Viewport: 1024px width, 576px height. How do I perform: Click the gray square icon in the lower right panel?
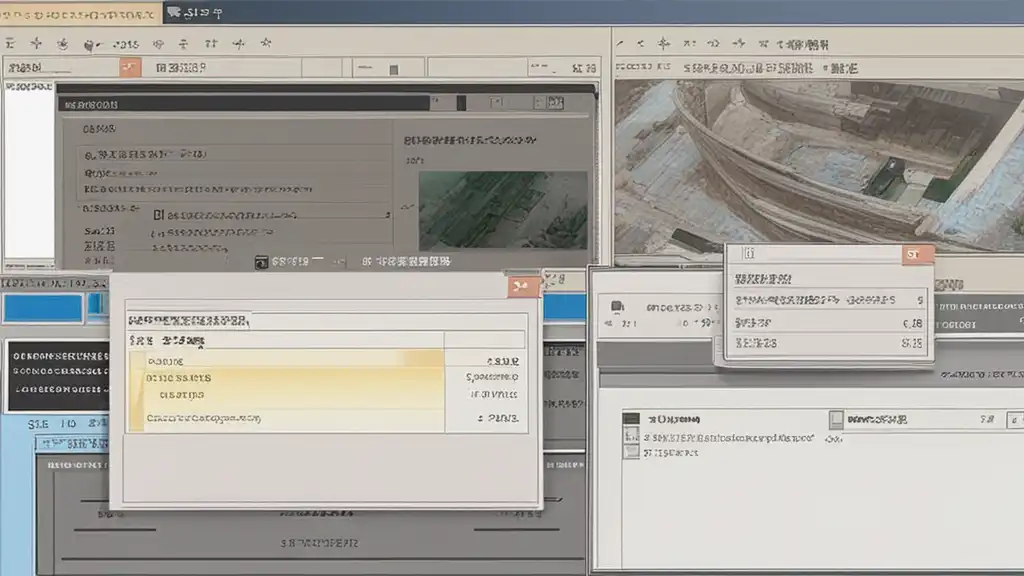coord(836,419)
